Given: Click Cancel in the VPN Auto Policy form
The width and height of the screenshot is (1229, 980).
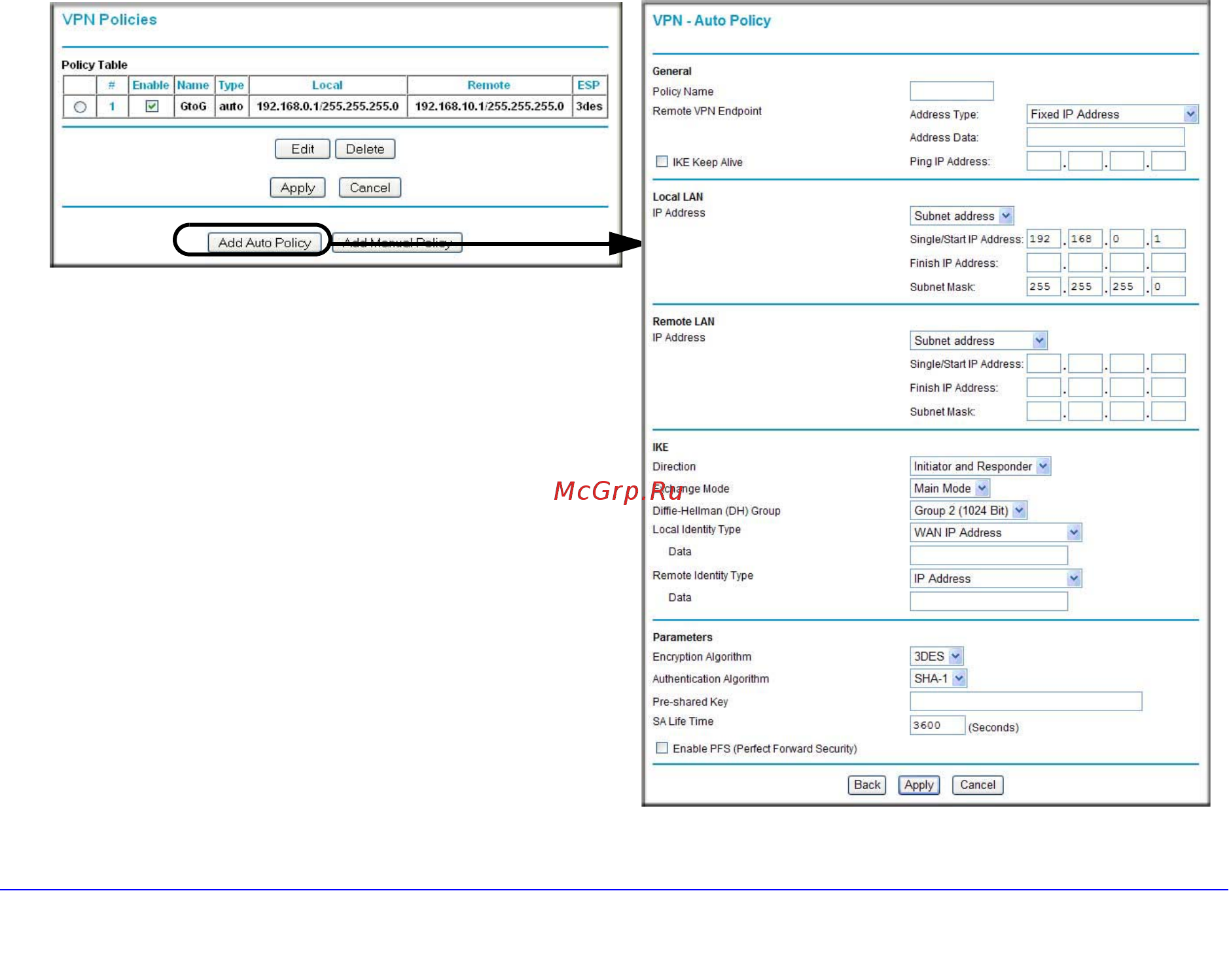Looking at the screenshot, I should (x=978, y=785).
